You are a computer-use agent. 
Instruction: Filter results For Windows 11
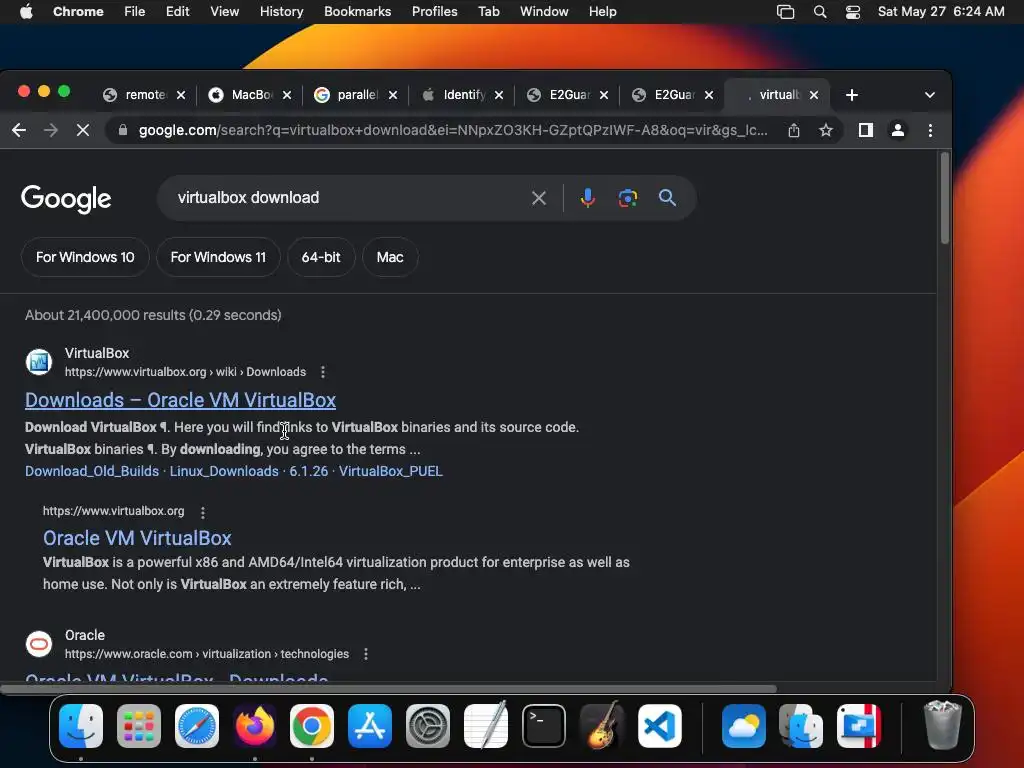pyautogui.click(x=218, y=257)
